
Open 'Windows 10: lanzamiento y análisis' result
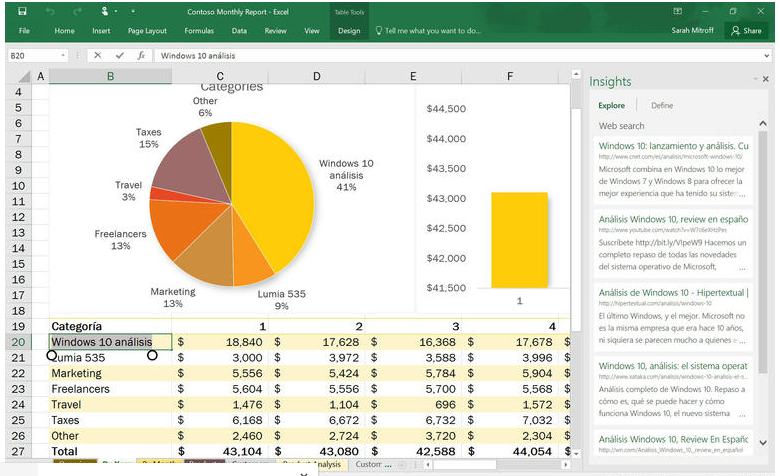pyautogui.click(x=673, y=146)
